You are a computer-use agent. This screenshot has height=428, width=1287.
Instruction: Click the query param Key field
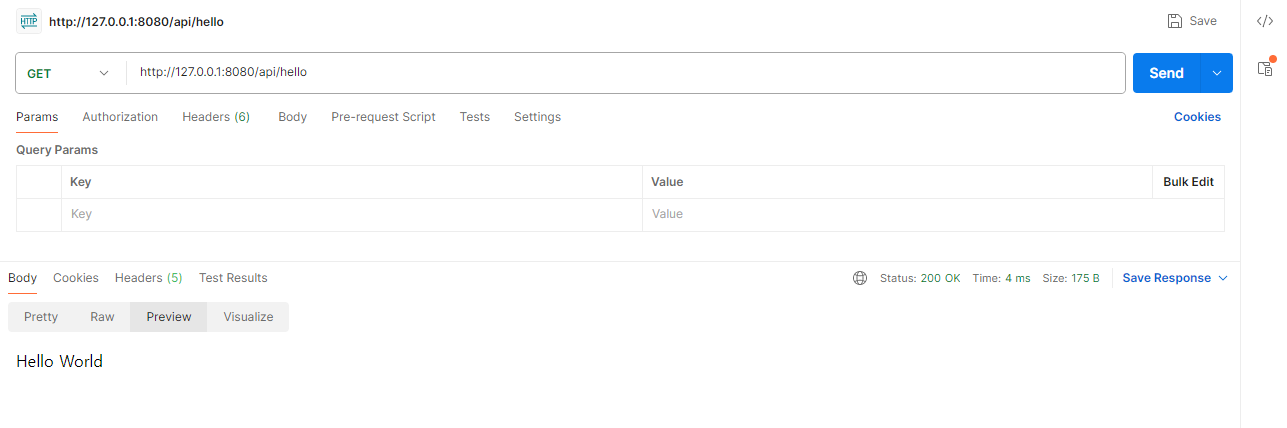point(350,214)
